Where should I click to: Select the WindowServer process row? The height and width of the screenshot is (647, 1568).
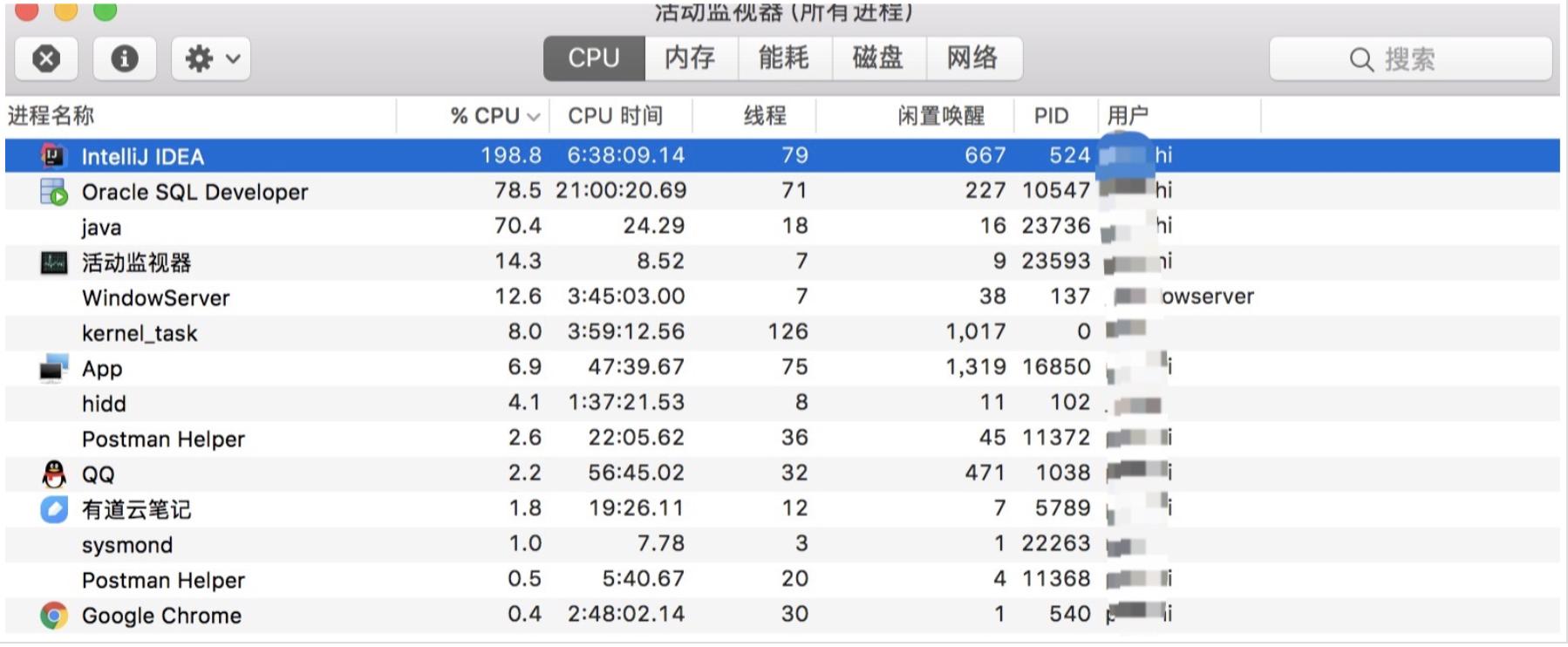coord(349,297)
